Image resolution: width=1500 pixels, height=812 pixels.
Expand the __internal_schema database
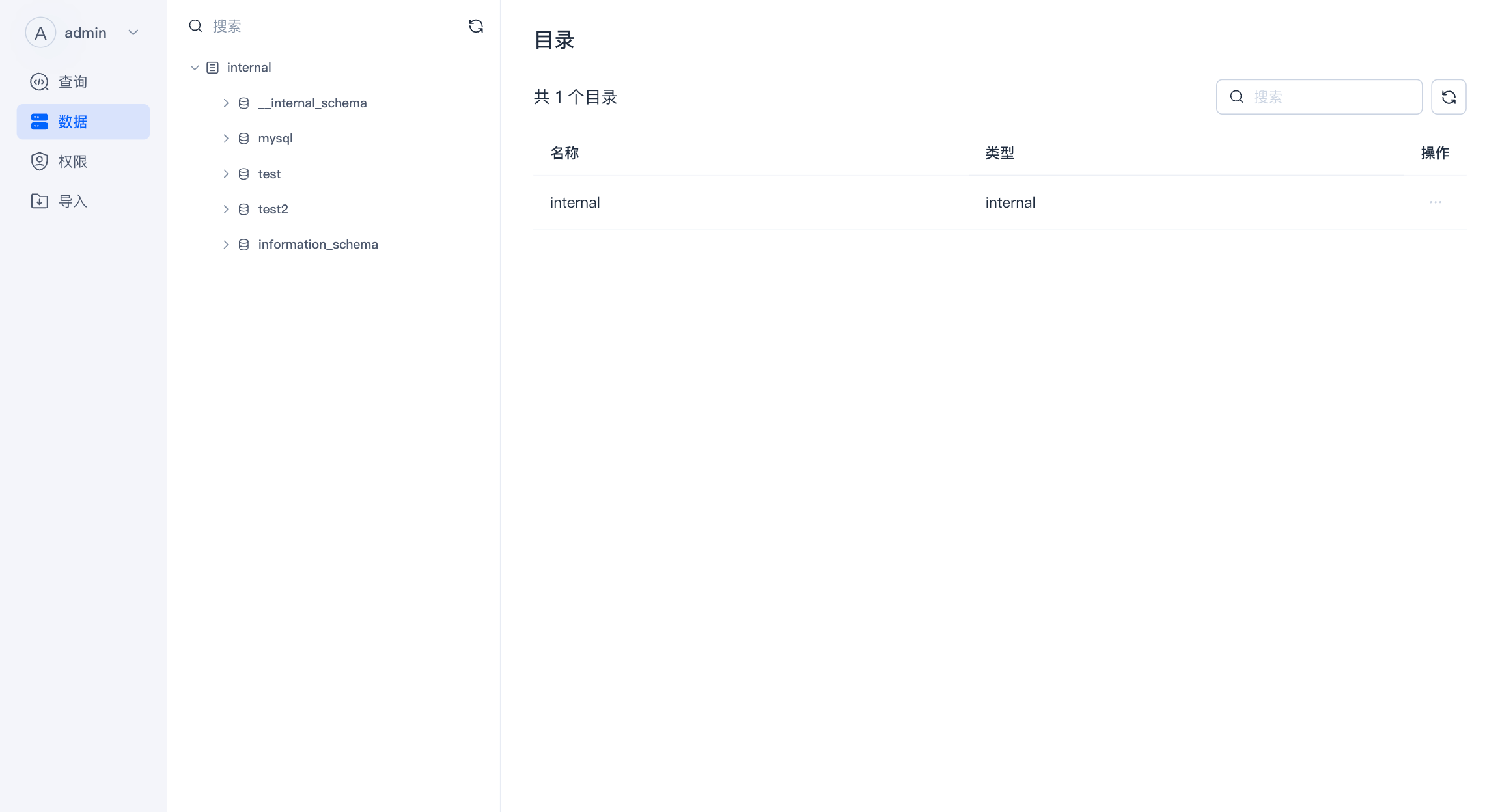tap(226, 103)
